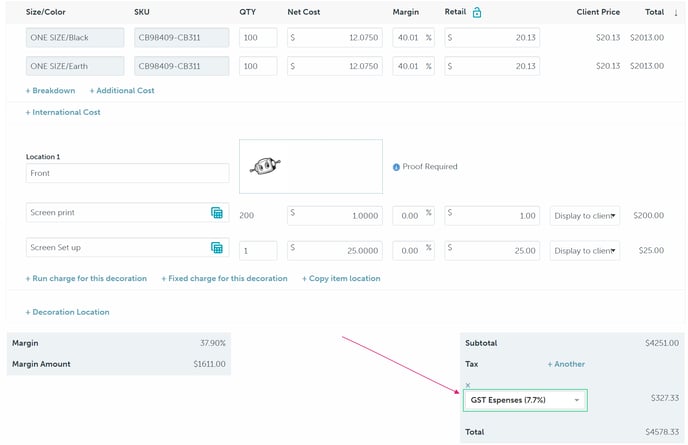Viewport: 688px width, 445px height.
Task: Open the grid icon in Screen Set up field
Action: tap(217, 248)
